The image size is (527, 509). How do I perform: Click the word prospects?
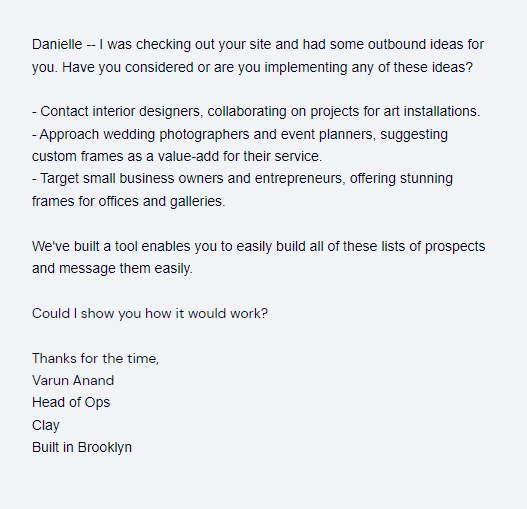(455, 246)
